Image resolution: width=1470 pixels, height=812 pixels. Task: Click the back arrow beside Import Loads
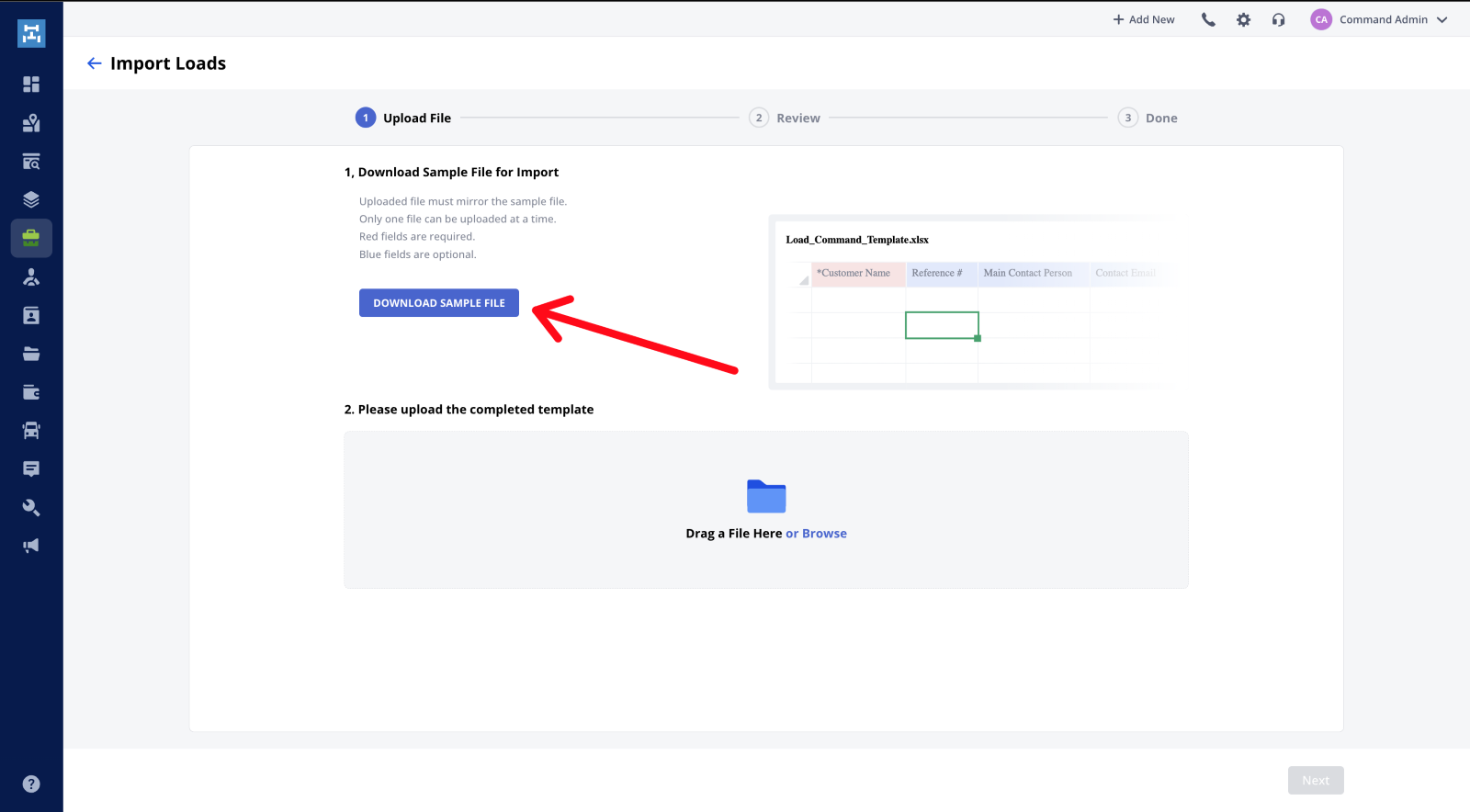(x=94, y=63)
